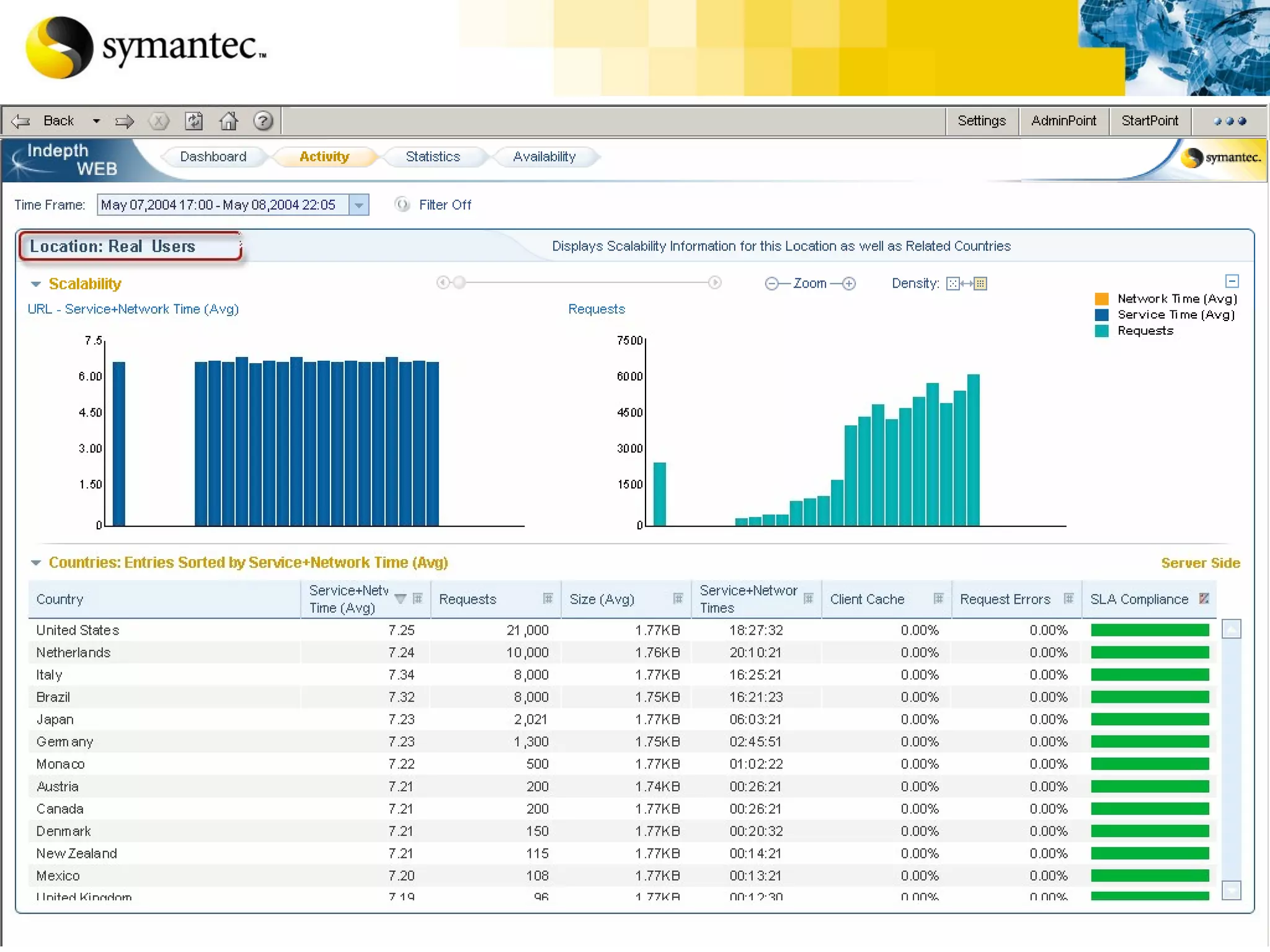Screen dimensions: 1270x952
Task: Click the Forward arrow icon
Action: click(124, 121)
